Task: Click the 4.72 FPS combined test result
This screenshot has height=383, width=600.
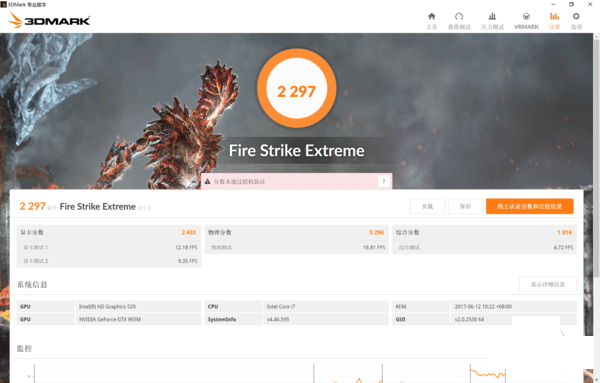Action: point(563,248)
